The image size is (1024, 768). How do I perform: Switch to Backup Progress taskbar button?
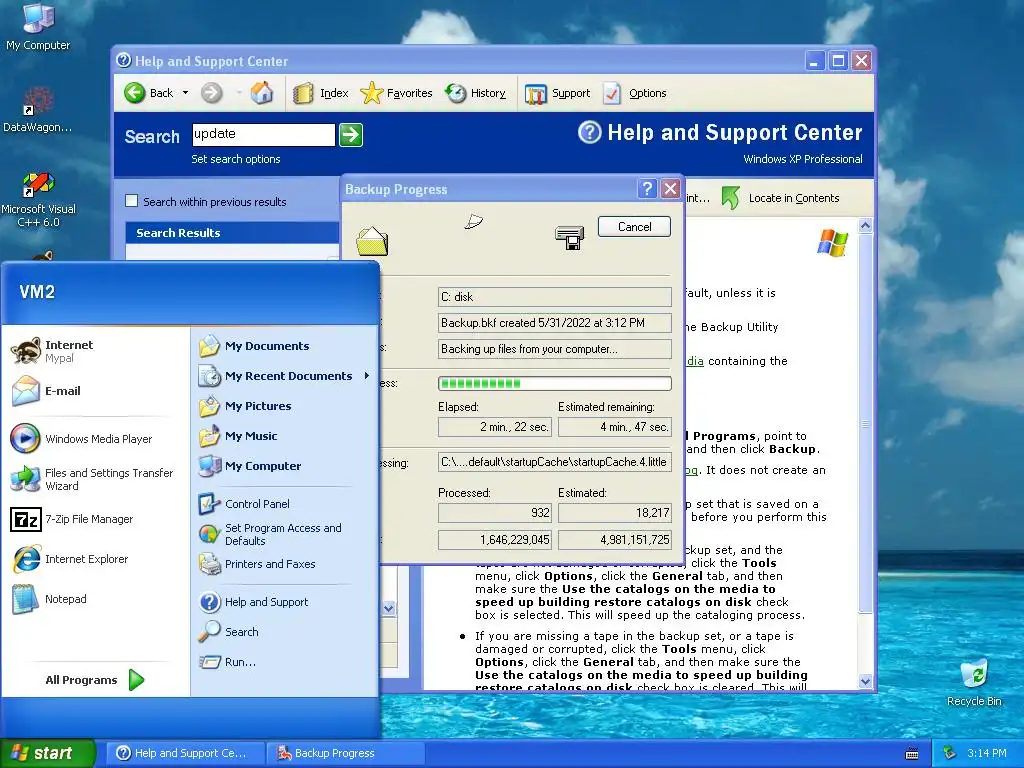pos(345,753)
